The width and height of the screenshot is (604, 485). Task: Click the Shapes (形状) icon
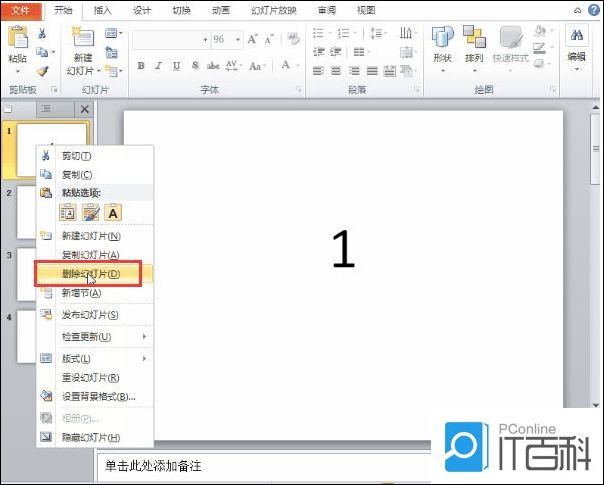(442, 38)
